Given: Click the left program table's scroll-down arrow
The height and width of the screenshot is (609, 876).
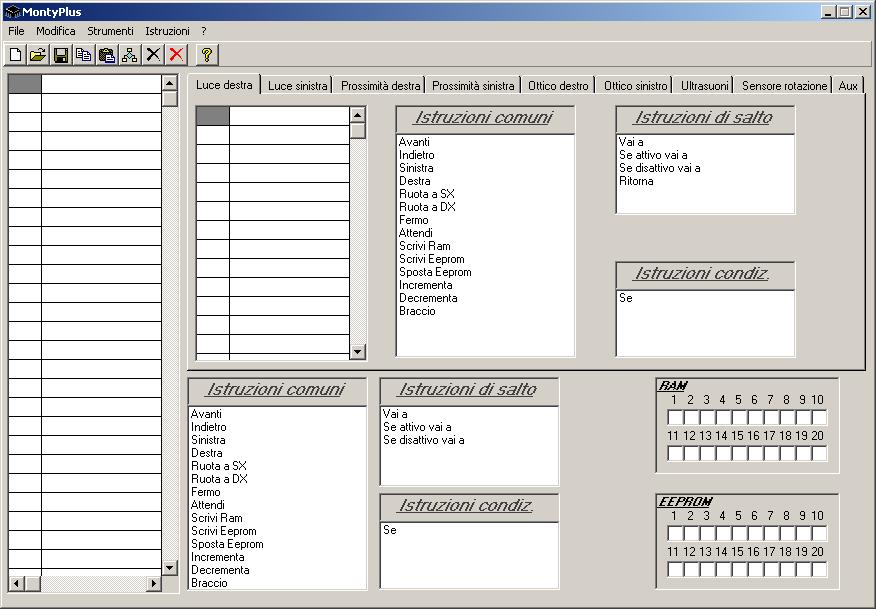Looking at the screenshot, I should (170, 567).
